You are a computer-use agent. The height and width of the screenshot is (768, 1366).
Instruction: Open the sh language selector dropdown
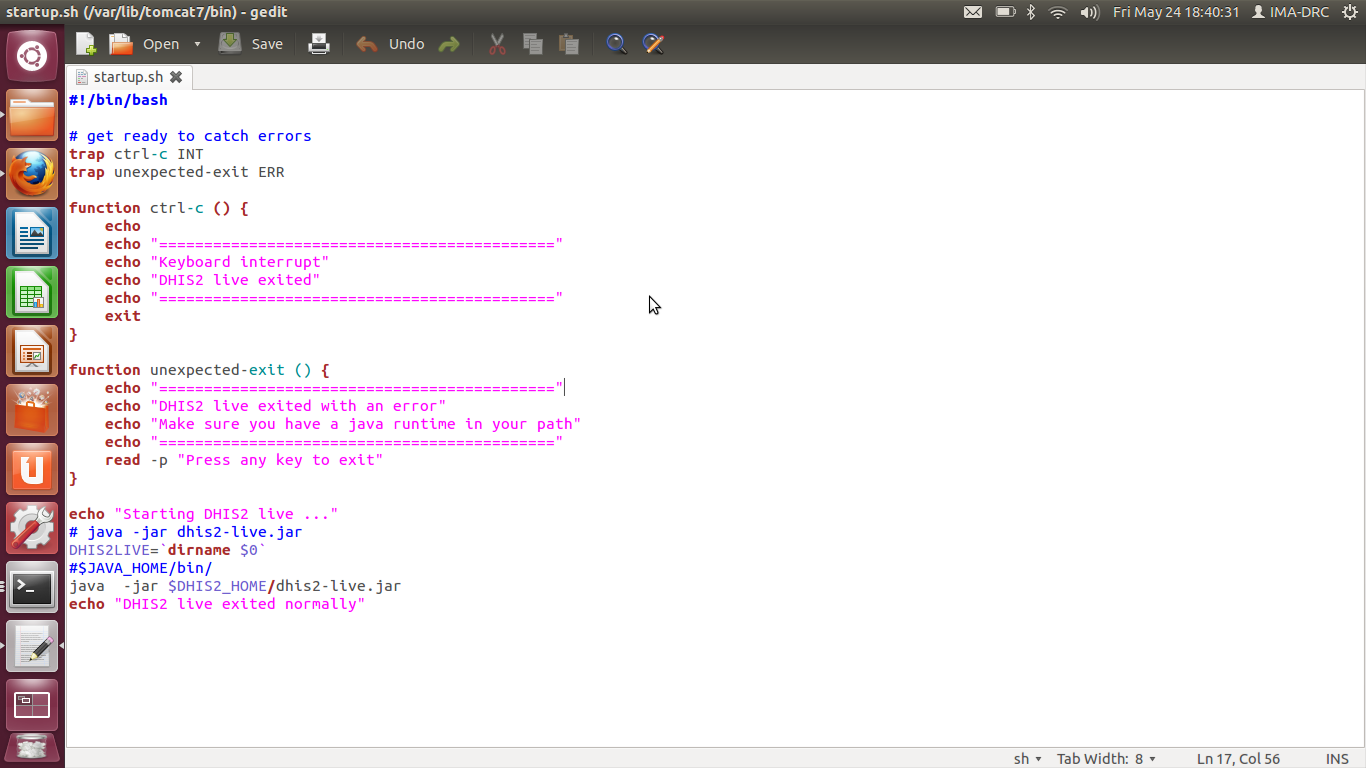pyautogui.click(x=1028, y=759)
